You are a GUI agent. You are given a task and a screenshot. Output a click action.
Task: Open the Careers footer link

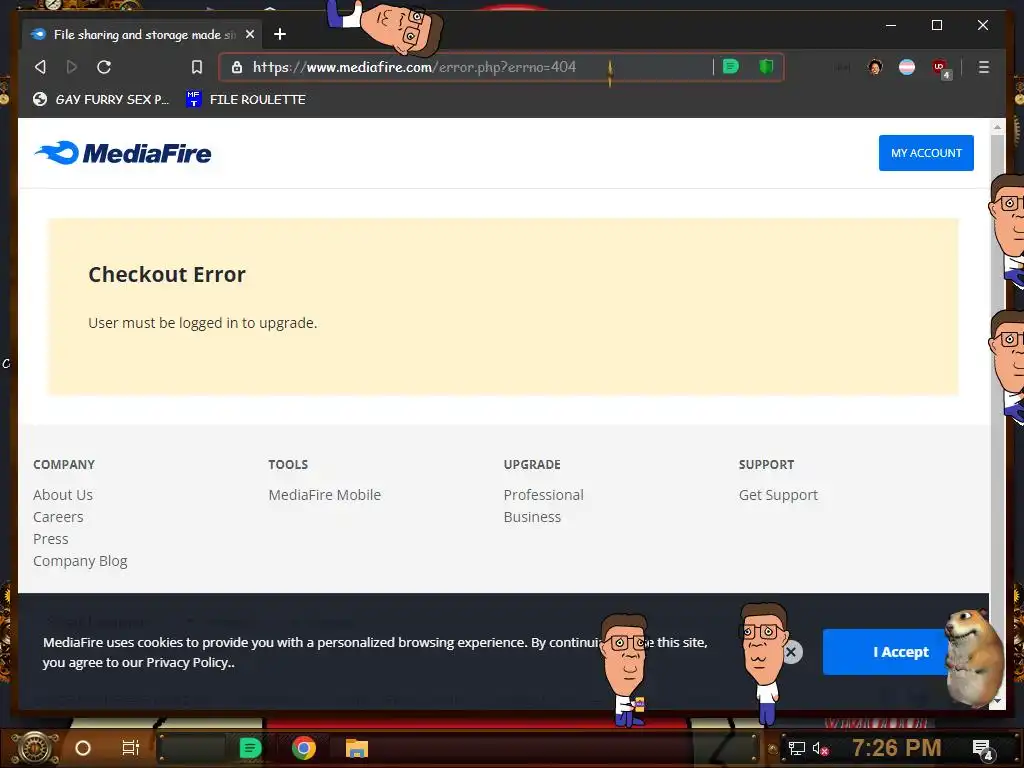coord(58,517)
